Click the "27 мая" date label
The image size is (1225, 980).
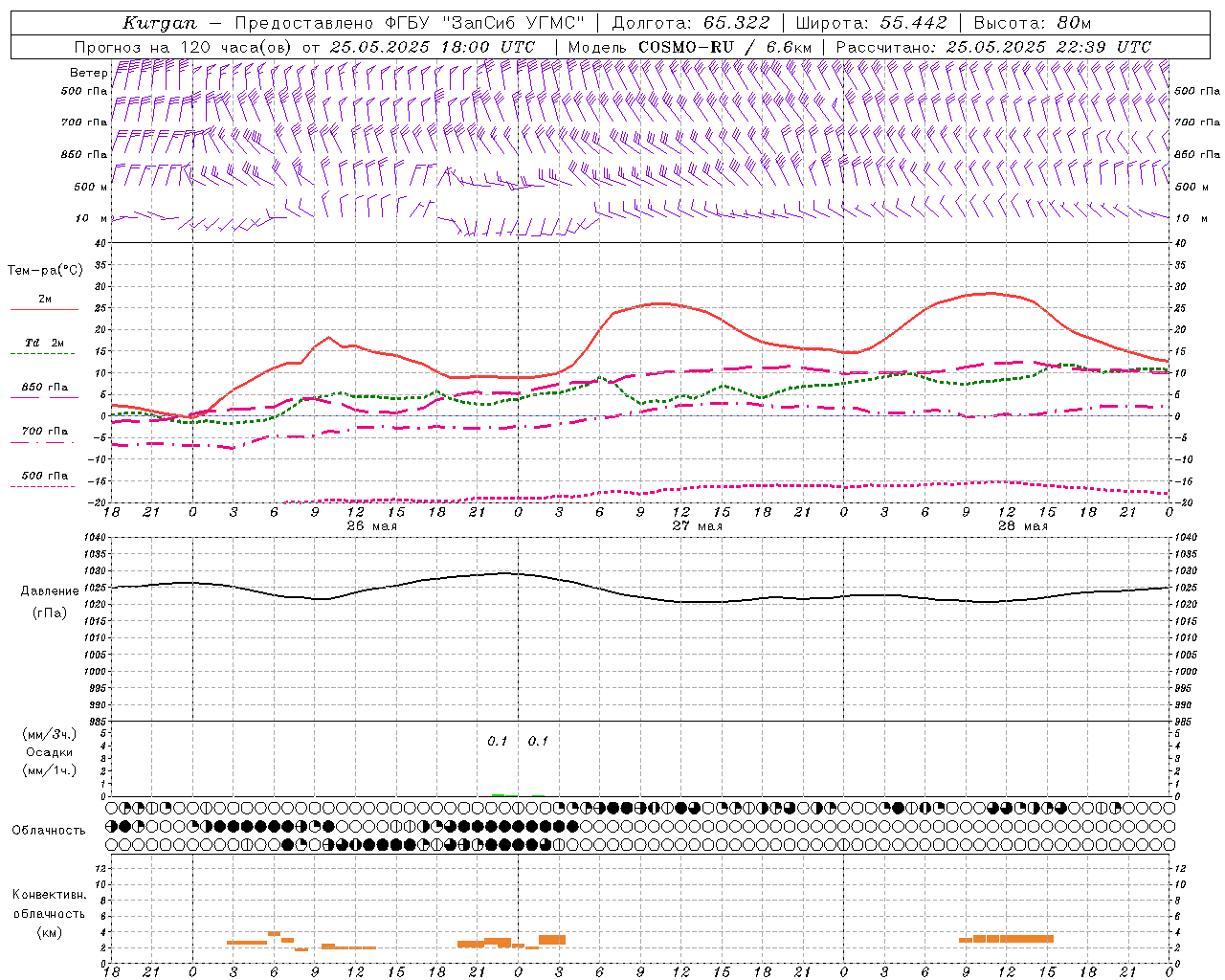(x=697, y=526)
